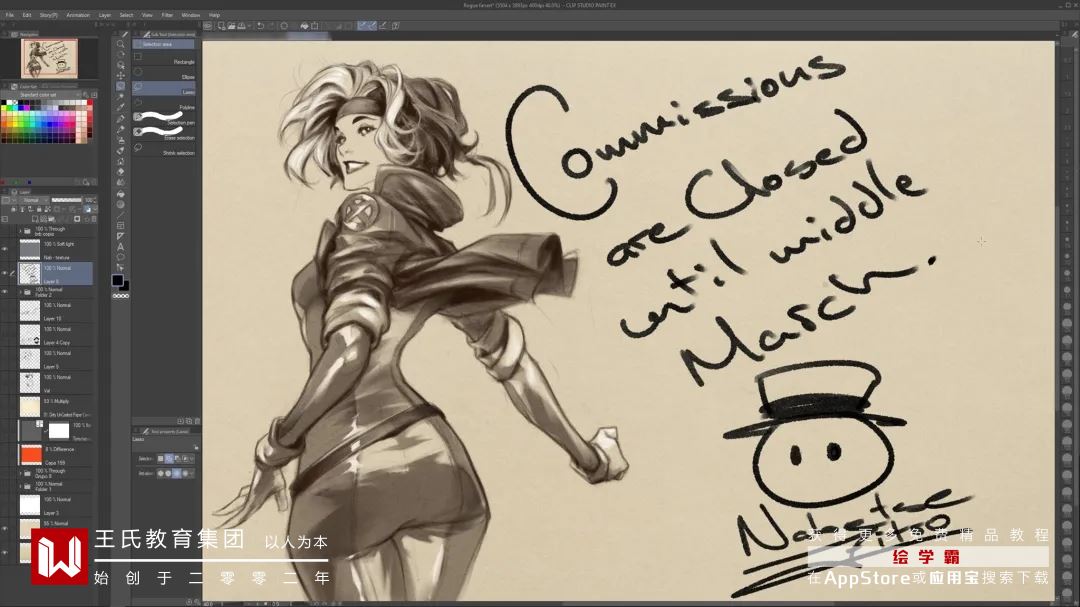Select the first Selection mode option icon
The height and width of the screenshot is (607, 1080).
coord(160,458)
